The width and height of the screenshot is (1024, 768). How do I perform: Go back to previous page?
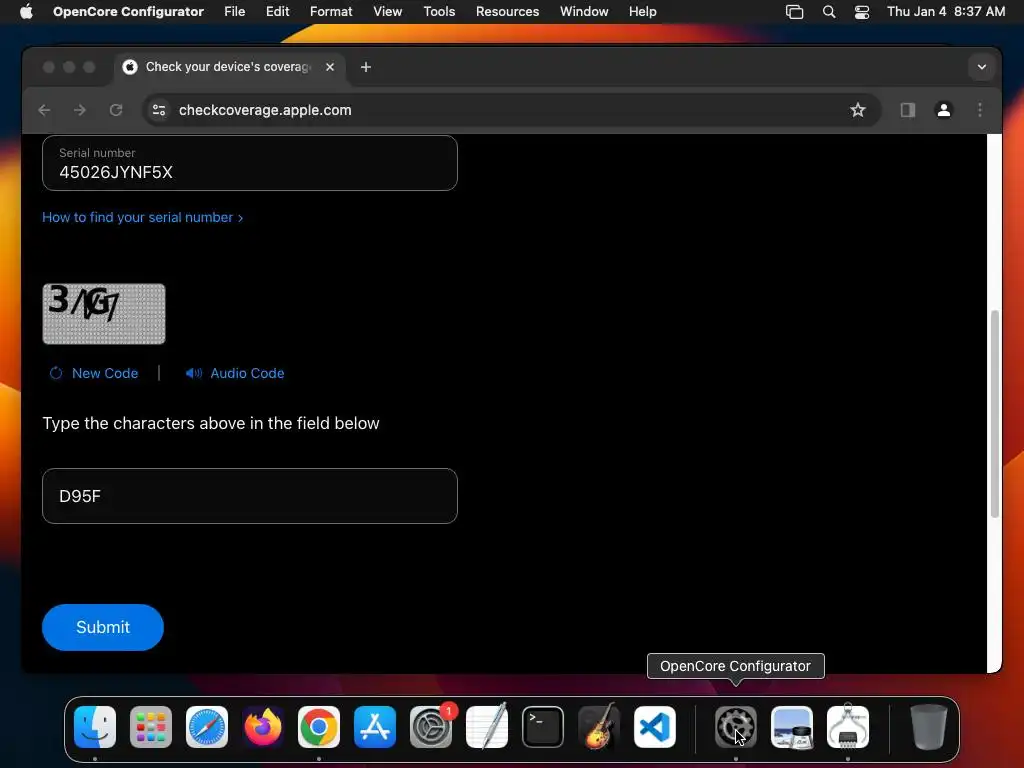point(44,110)
